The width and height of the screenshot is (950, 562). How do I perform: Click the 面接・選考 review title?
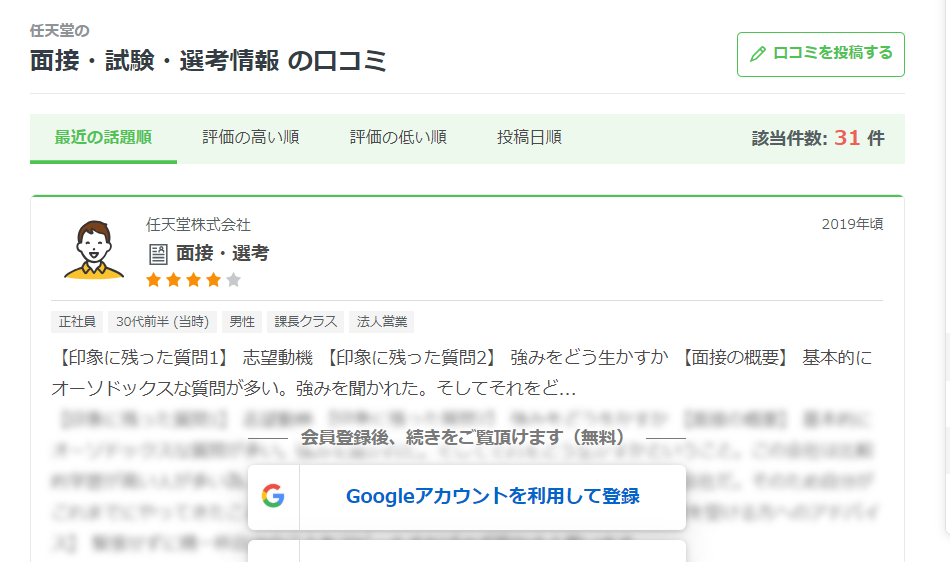click(x=222, y=253)
